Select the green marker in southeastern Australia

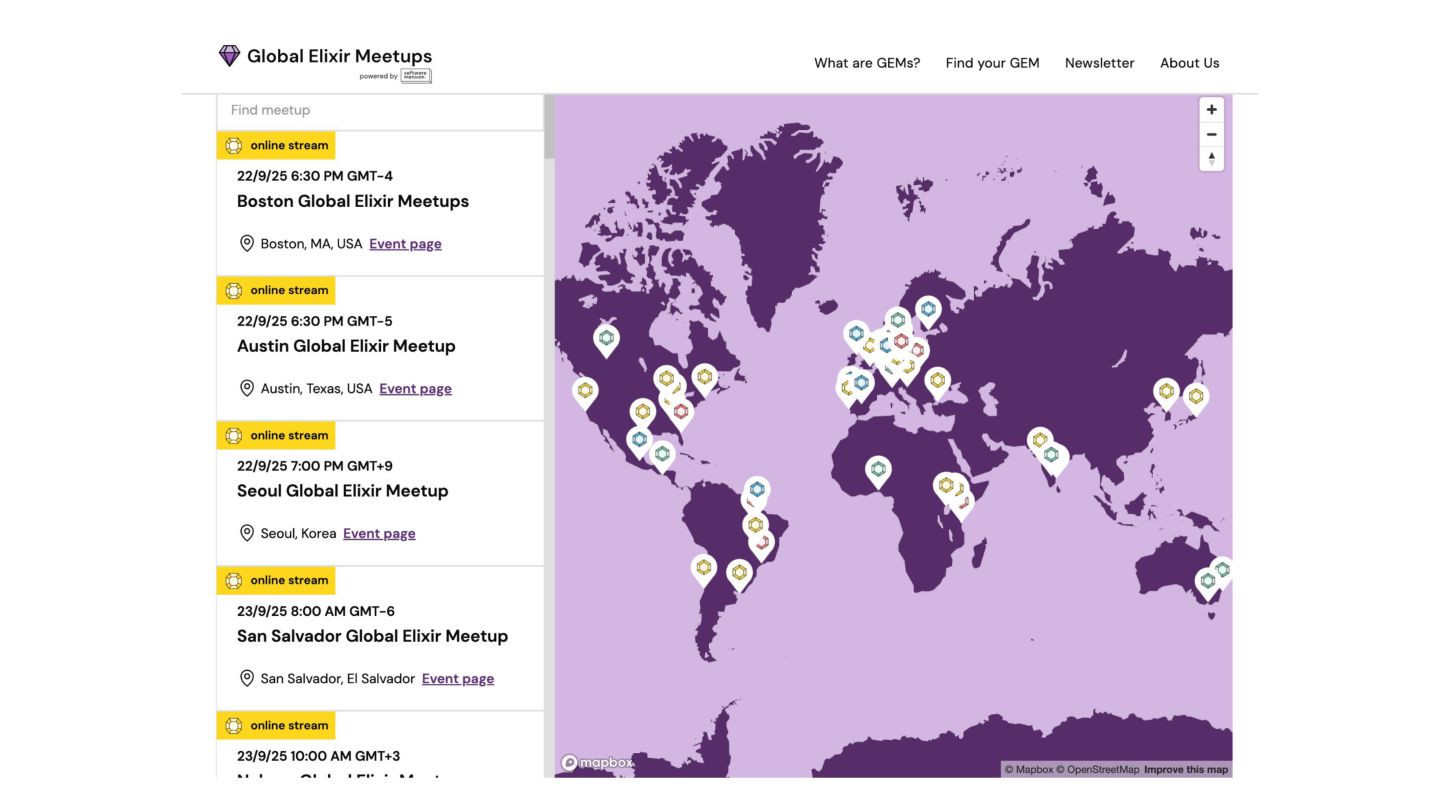1208,582
